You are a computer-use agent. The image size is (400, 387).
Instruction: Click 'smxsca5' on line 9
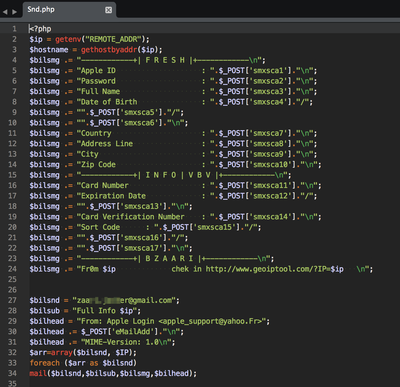click(139, 112)
